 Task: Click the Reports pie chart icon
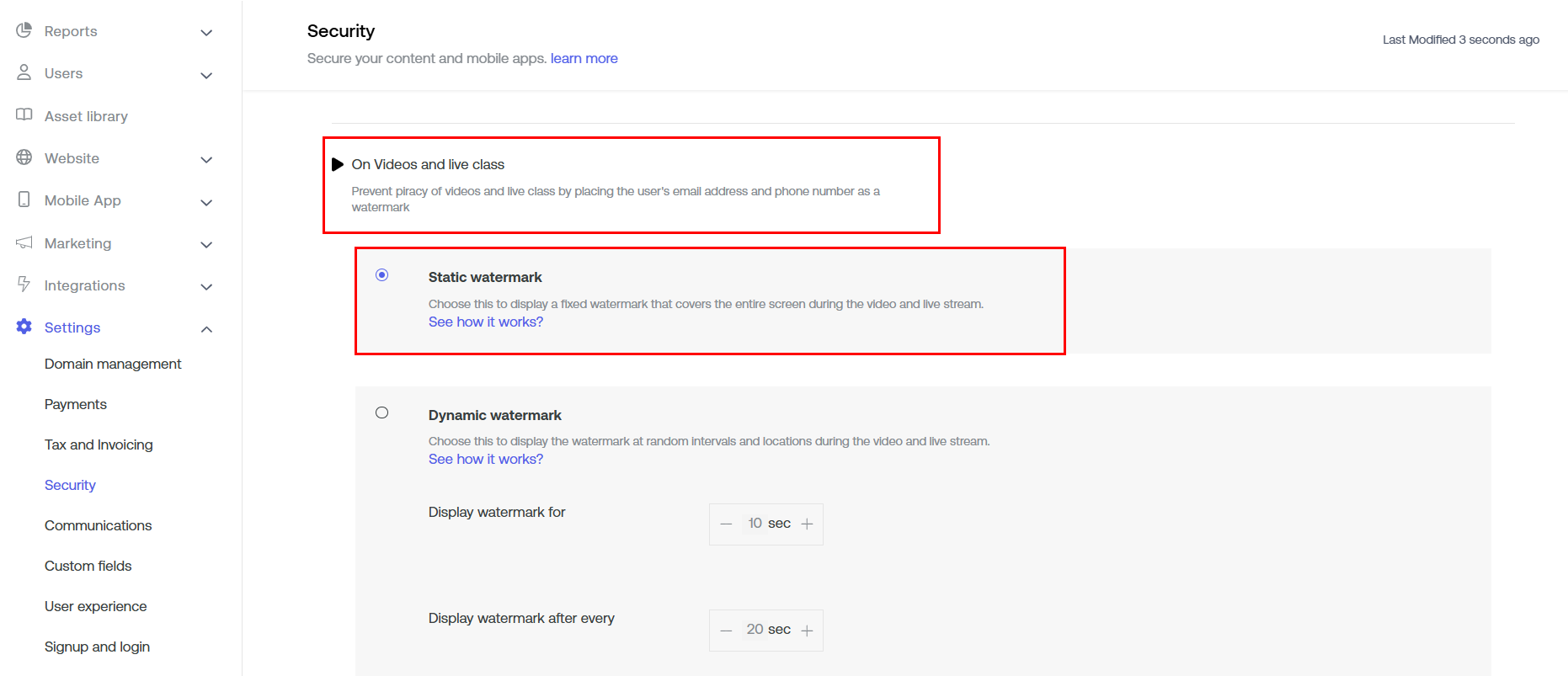click(x=24, y=30)
